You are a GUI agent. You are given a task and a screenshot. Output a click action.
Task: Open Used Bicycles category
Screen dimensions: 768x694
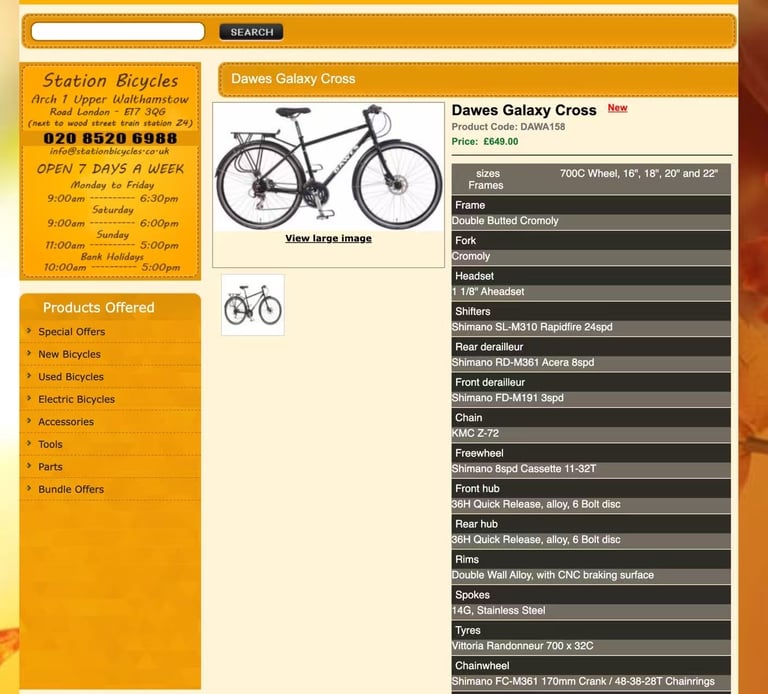pyautogui.click(x=71, y=377)
